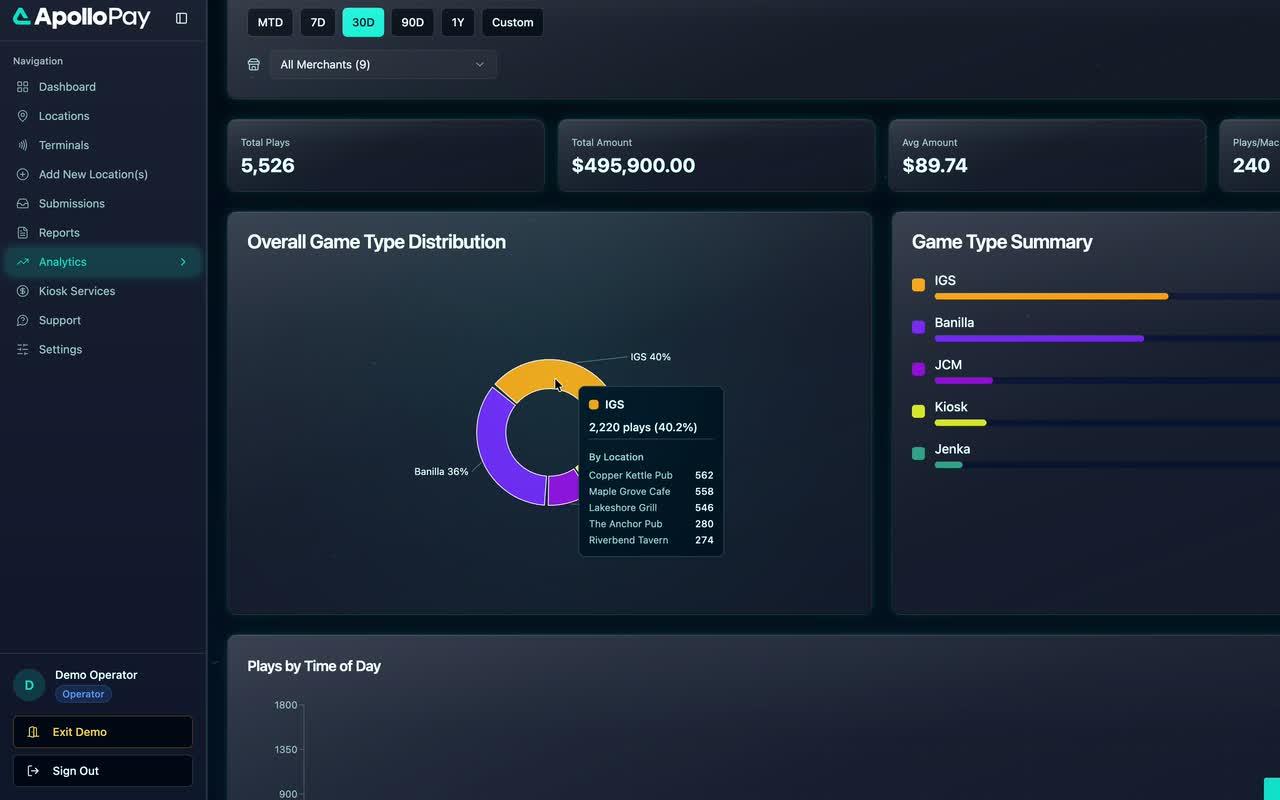
Task: Open the Support page
Action: click(103, 320)
